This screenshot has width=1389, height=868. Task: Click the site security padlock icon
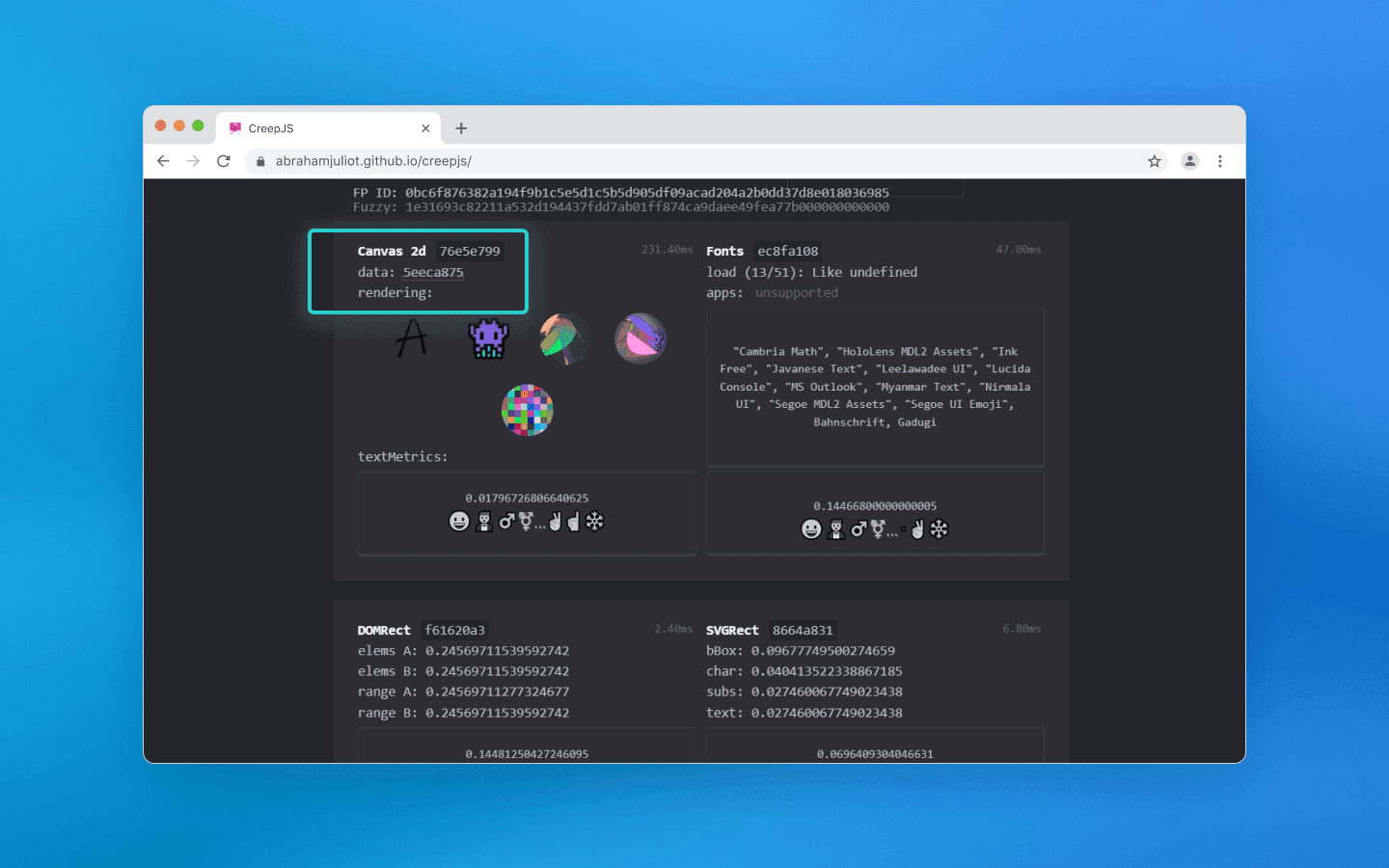259,161
